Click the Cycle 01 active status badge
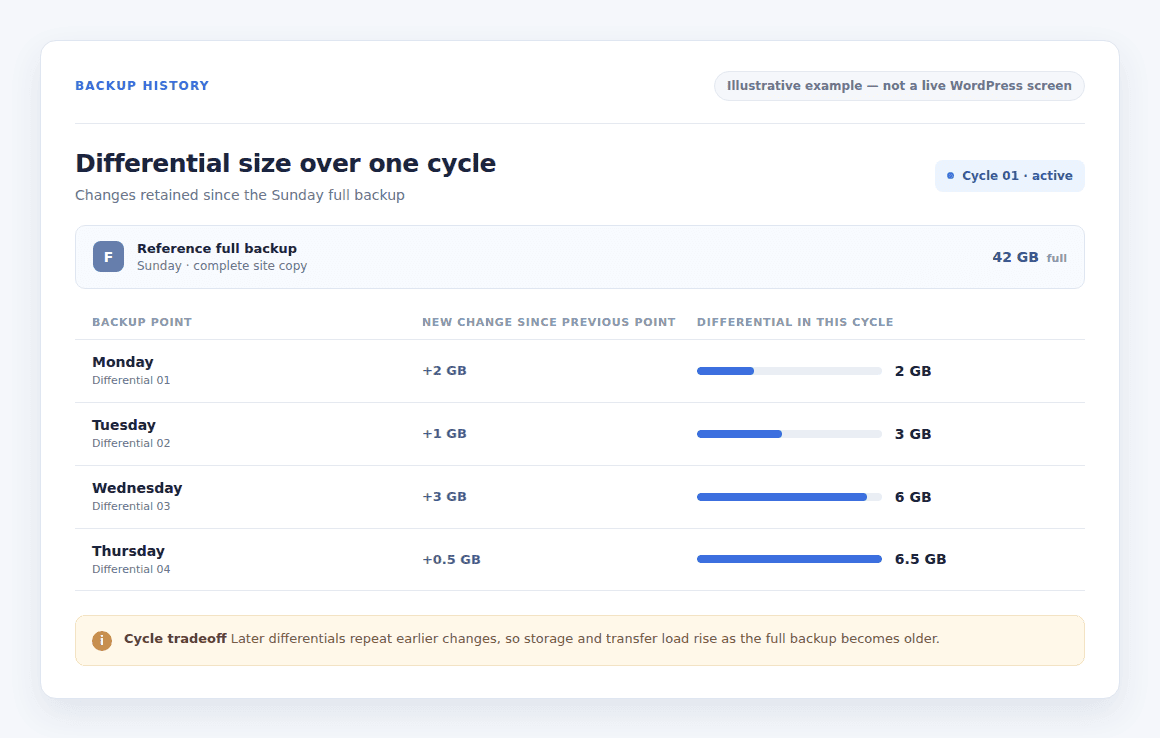Image resolution: width=1160 pixels, height=738 pixels. tap(1009, 176)
